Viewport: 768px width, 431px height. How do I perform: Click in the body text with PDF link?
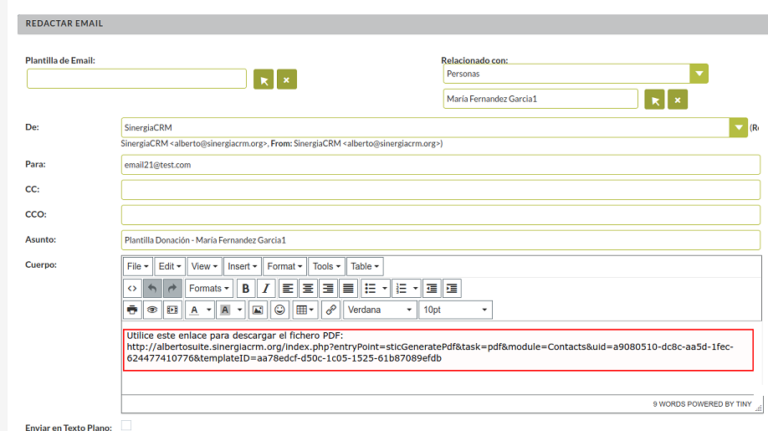click(x=438, y=350)
